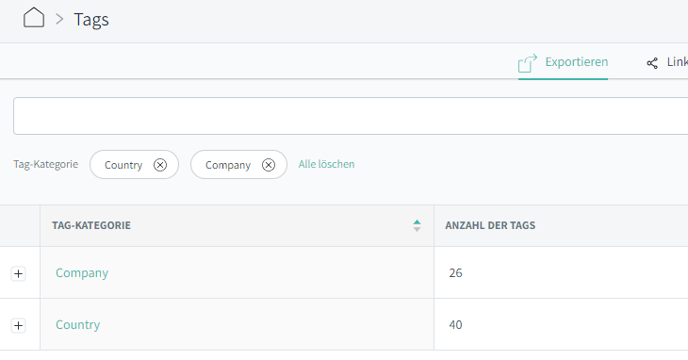Open the Company tag category link
Screen dimensions: 688x360
pos(82,273)
